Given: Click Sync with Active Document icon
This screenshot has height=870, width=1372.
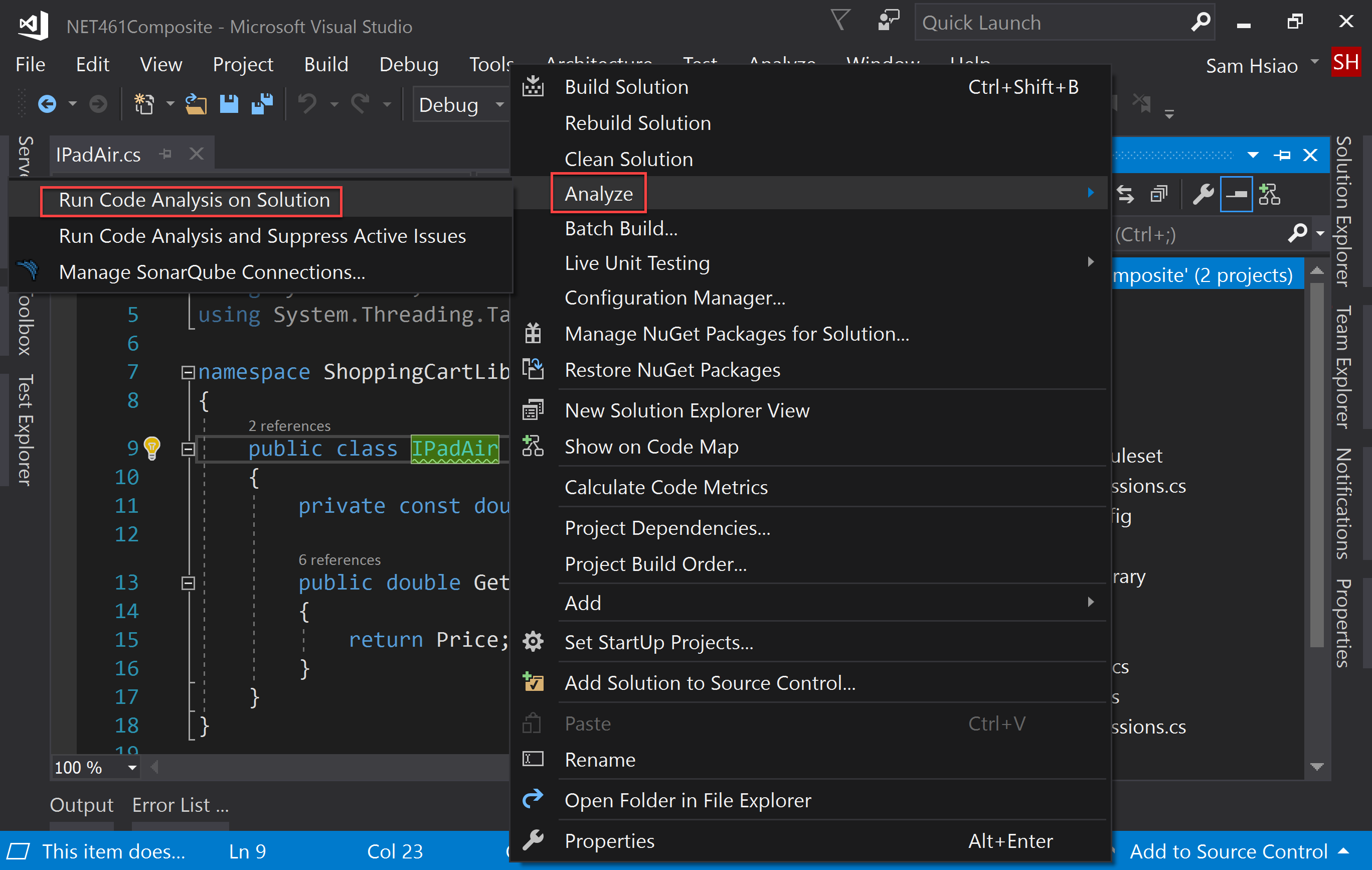Looking at the screenshot, I should click(x=1125, y=194).
